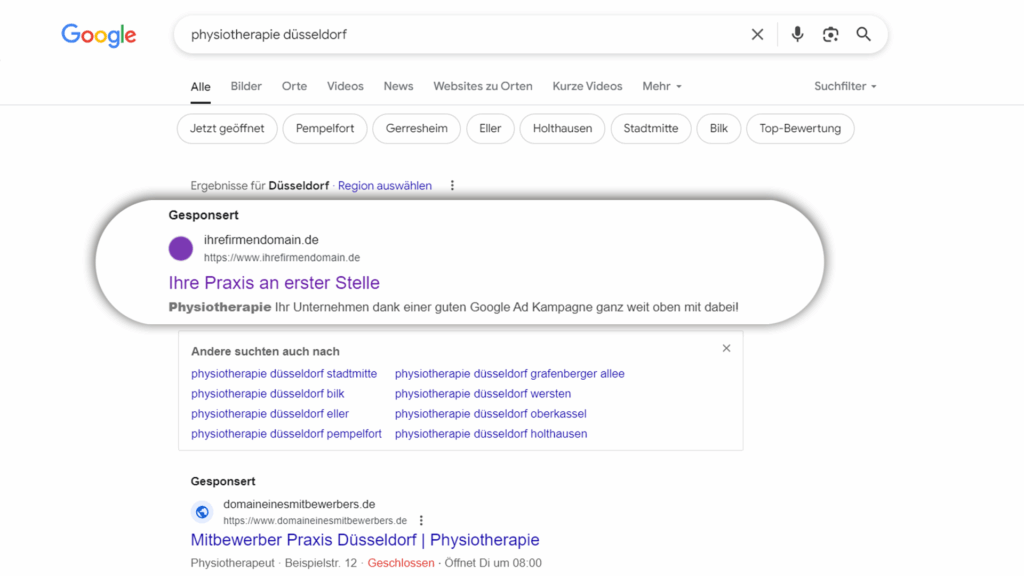Click the purple circle favicon of ihrefirmendomain.de
The width and height of the screenshot is (1024, 576).
[x=181, y=249]
